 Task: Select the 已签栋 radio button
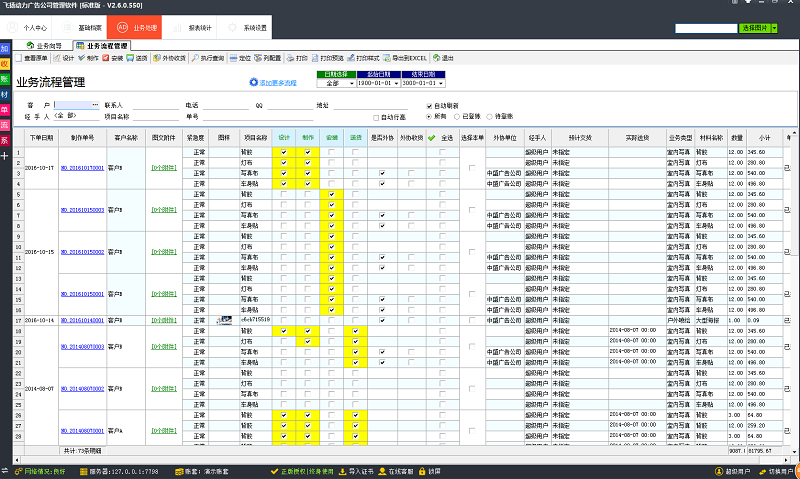point(459,116)
